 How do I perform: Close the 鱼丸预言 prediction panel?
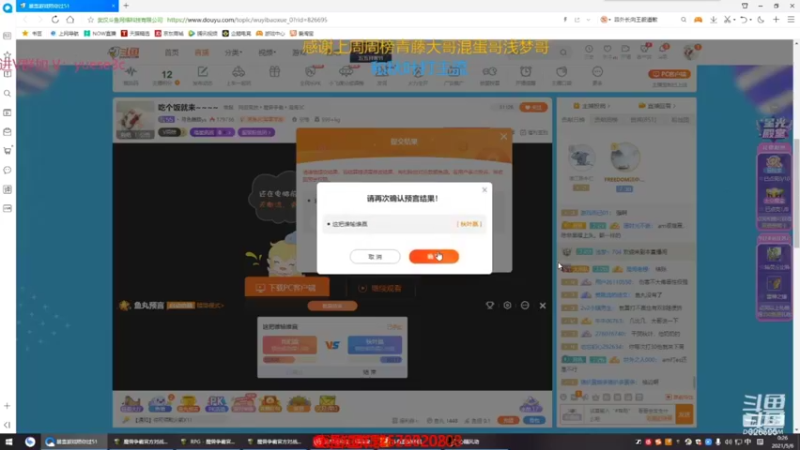[x=543, y=306]
